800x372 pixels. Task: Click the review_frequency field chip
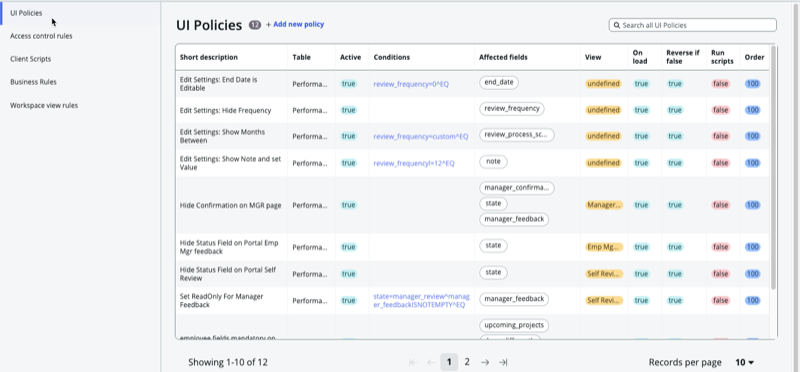[512, 109]
